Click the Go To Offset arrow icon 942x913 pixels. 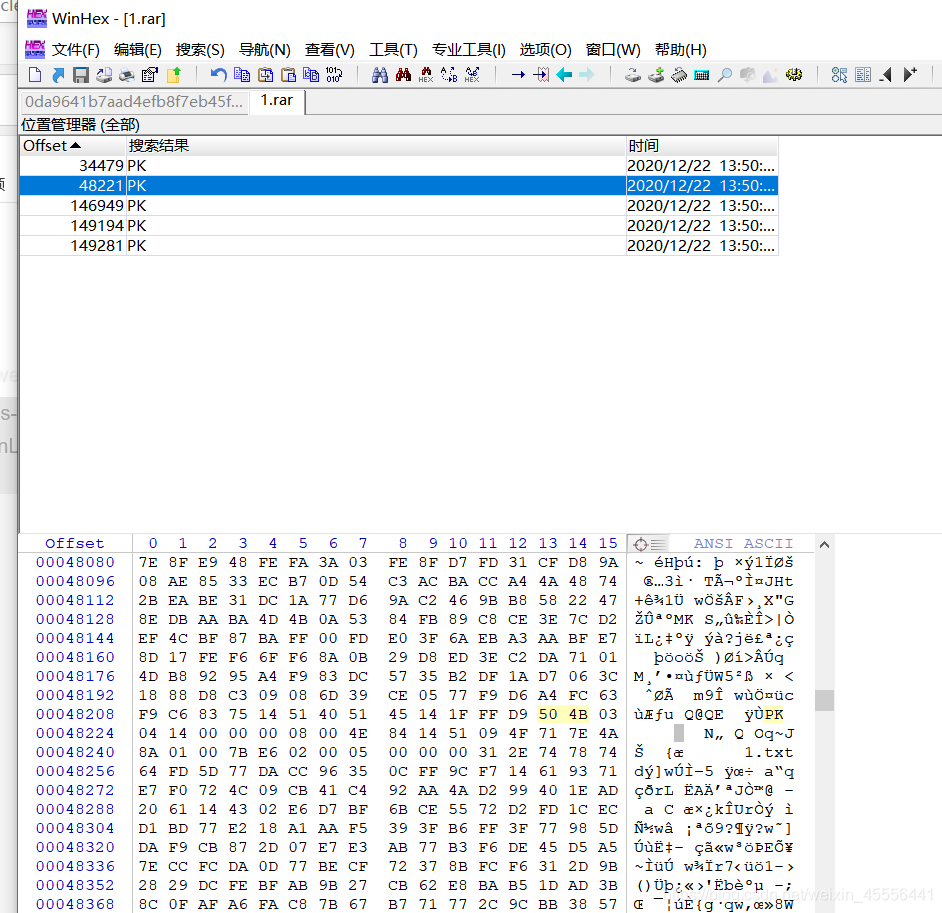tap(518, 75)
